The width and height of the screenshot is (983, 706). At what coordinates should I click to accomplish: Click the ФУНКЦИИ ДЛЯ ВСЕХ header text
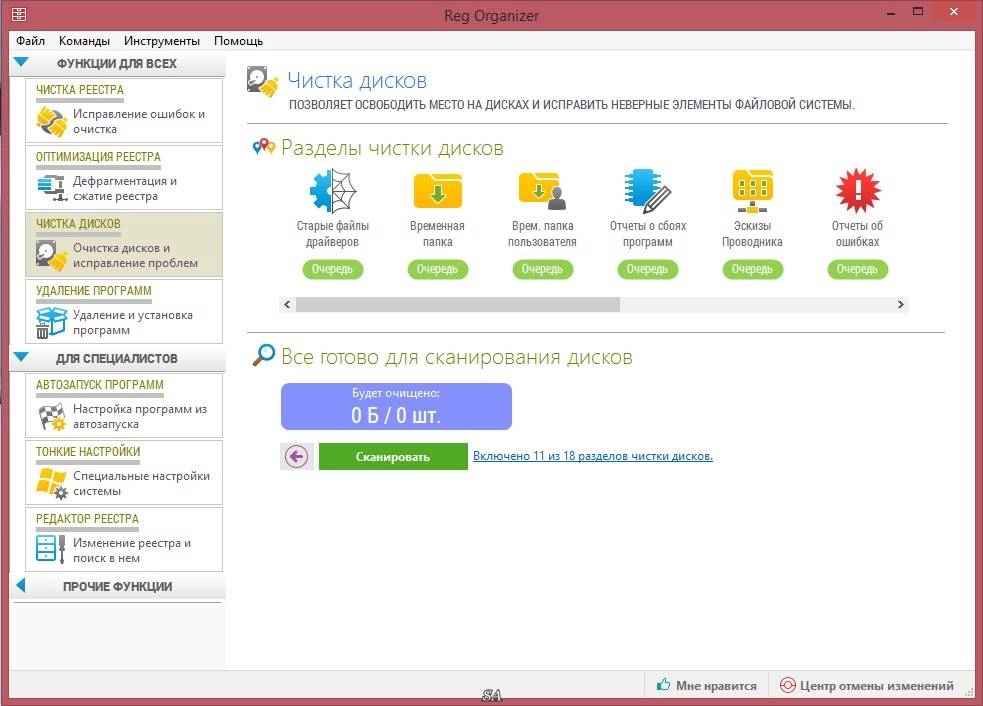point(117,63)
